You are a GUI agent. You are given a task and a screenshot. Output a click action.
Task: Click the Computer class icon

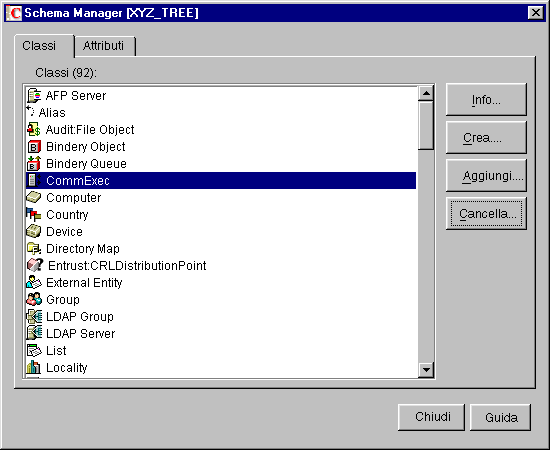[x=34, y=197]
